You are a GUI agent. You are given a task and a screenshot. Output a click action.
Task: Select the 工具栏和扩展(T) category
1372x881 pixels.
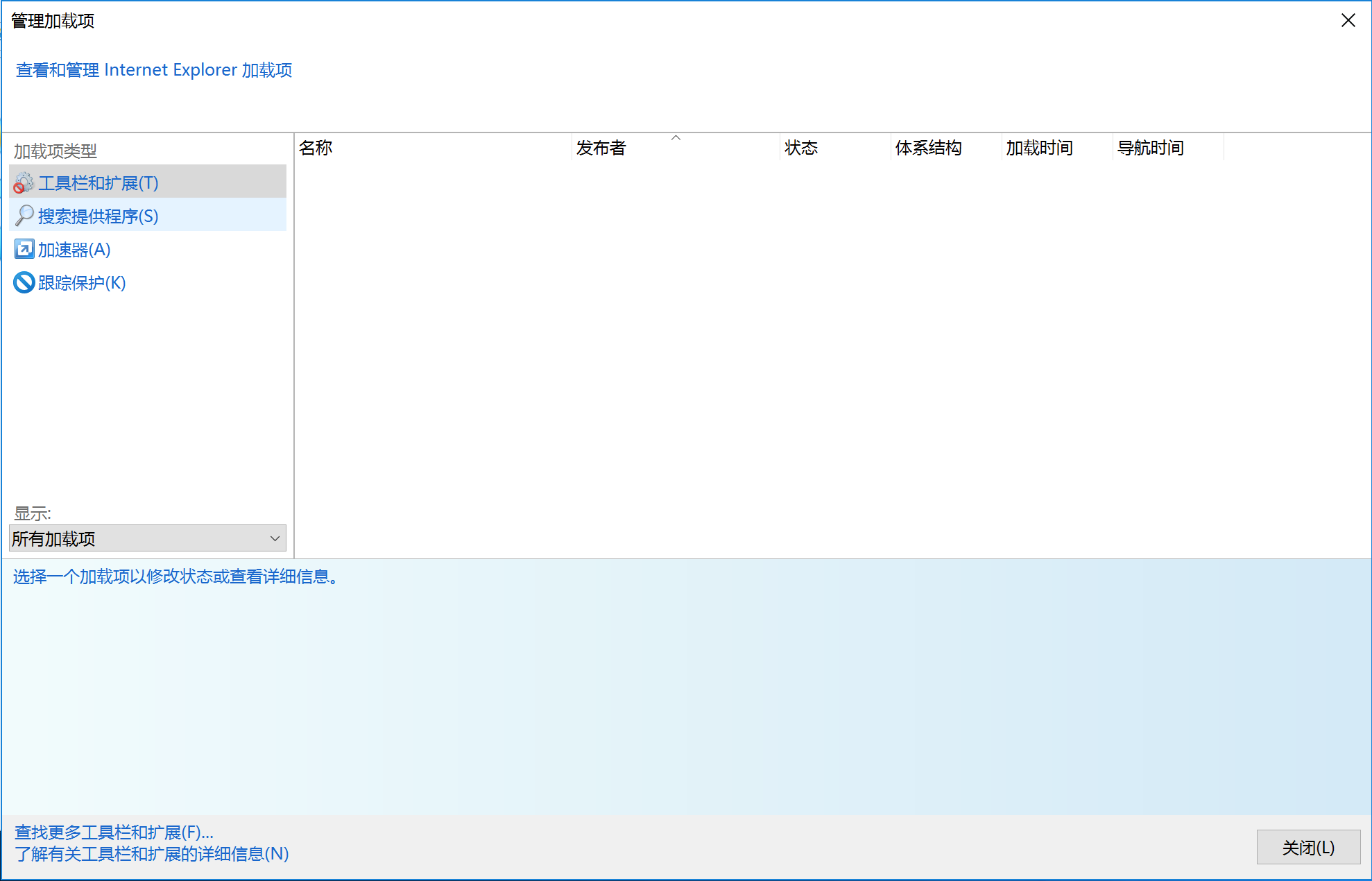[x=98, y=182]
